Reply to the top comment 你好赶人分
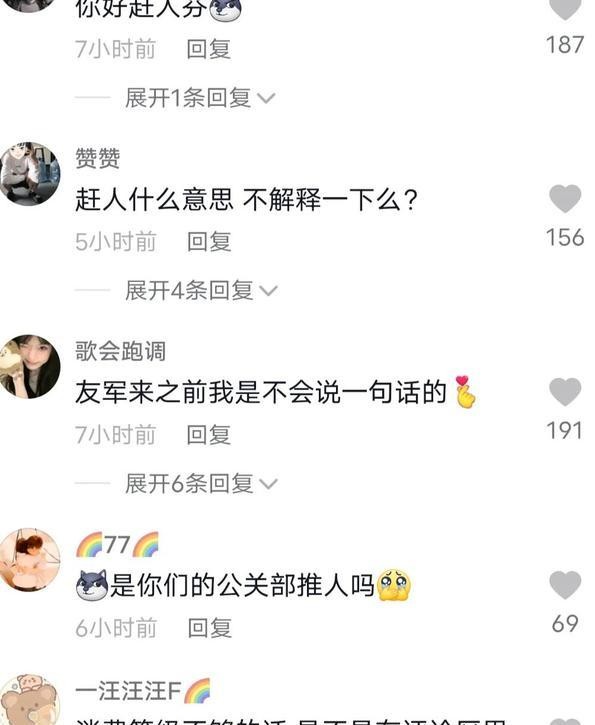 point(209,49)
